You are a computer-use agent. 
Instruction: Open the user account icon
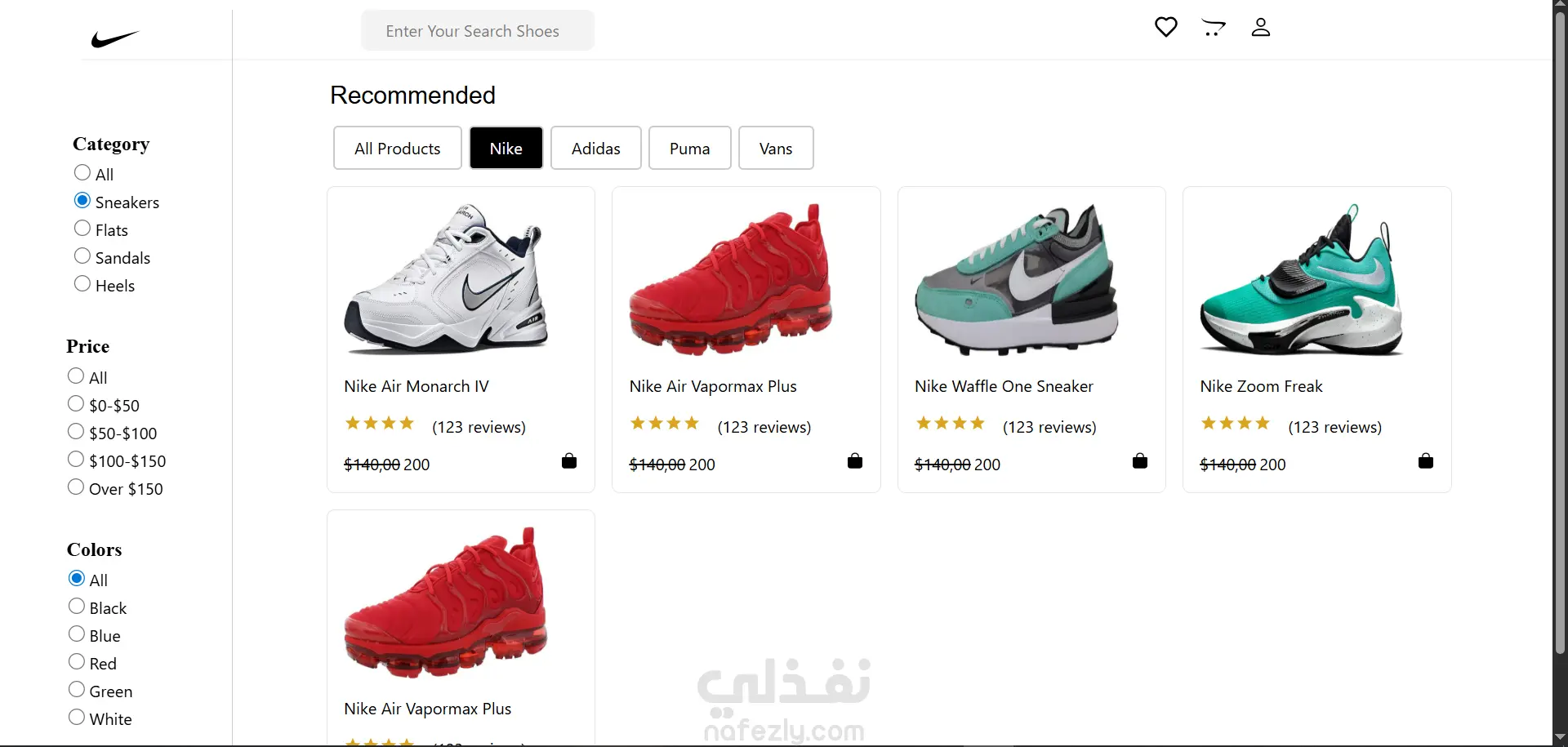pyautogui.click(x=1261, y=27)
